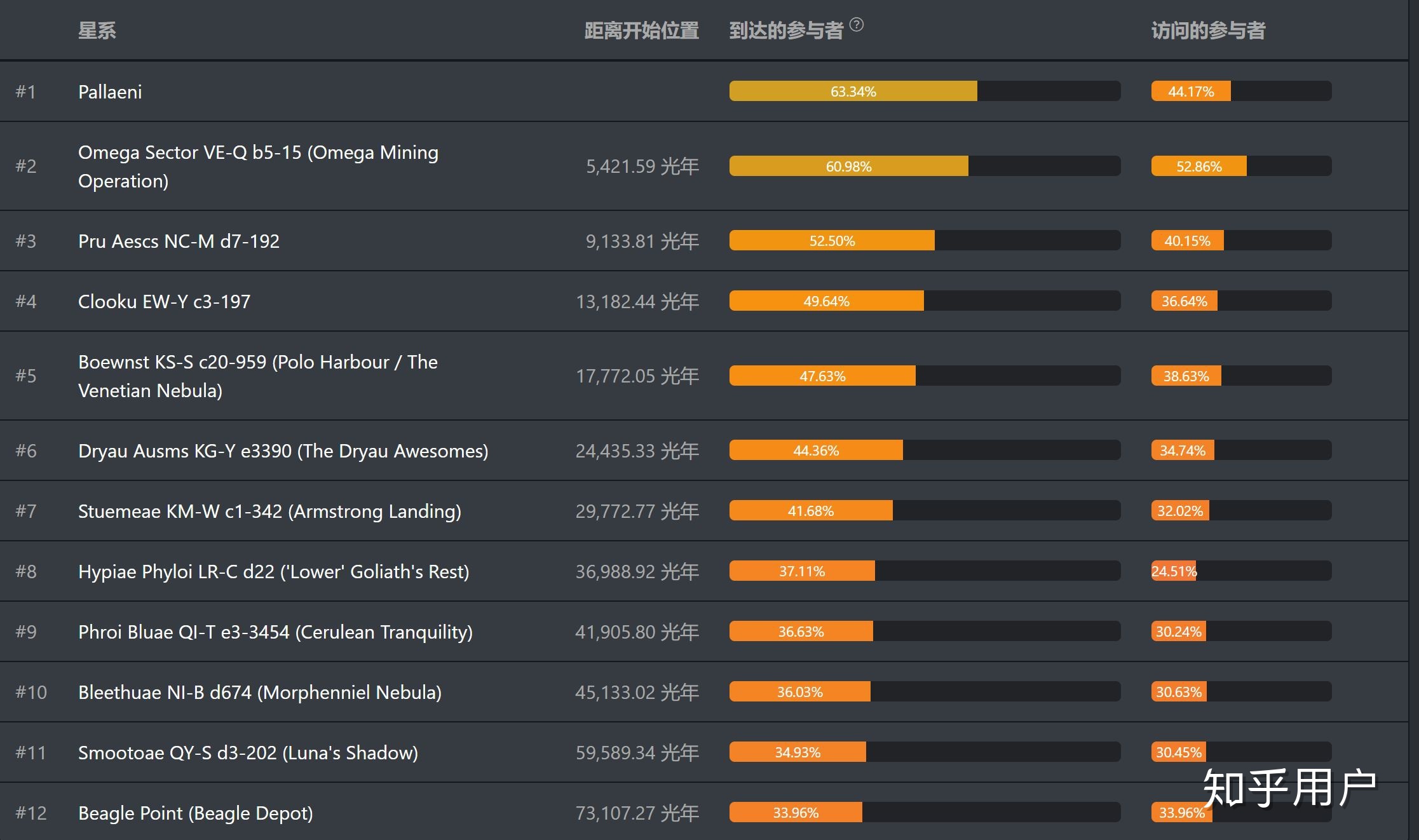1419x840 pixels.
Task: Click the 5,421.59 光年 distance cell
Action: click(642, 166)
